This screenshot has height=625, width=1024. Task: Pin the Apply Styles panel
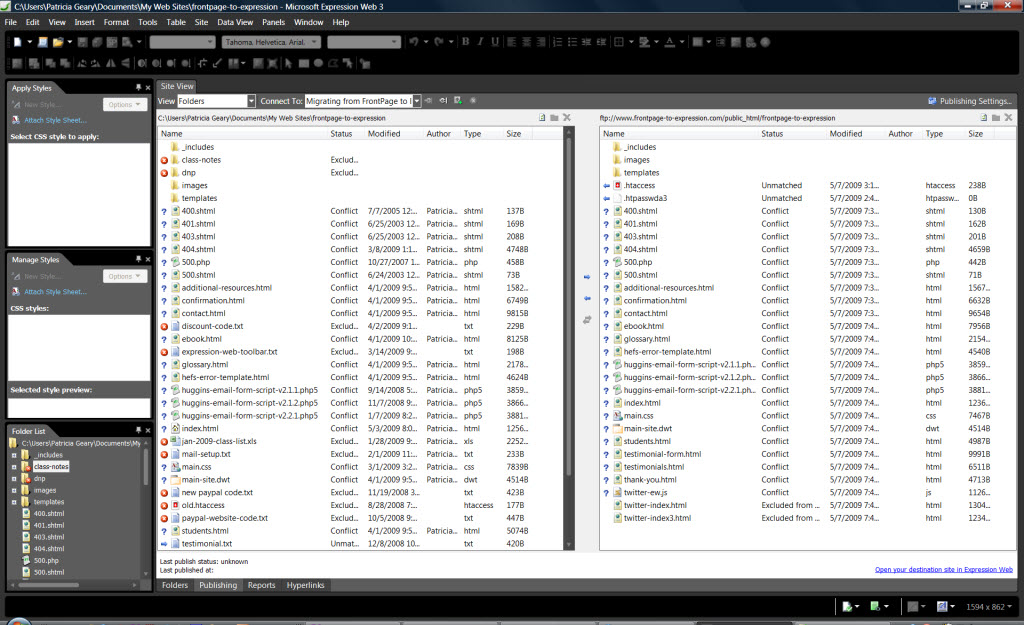[138, 88]
